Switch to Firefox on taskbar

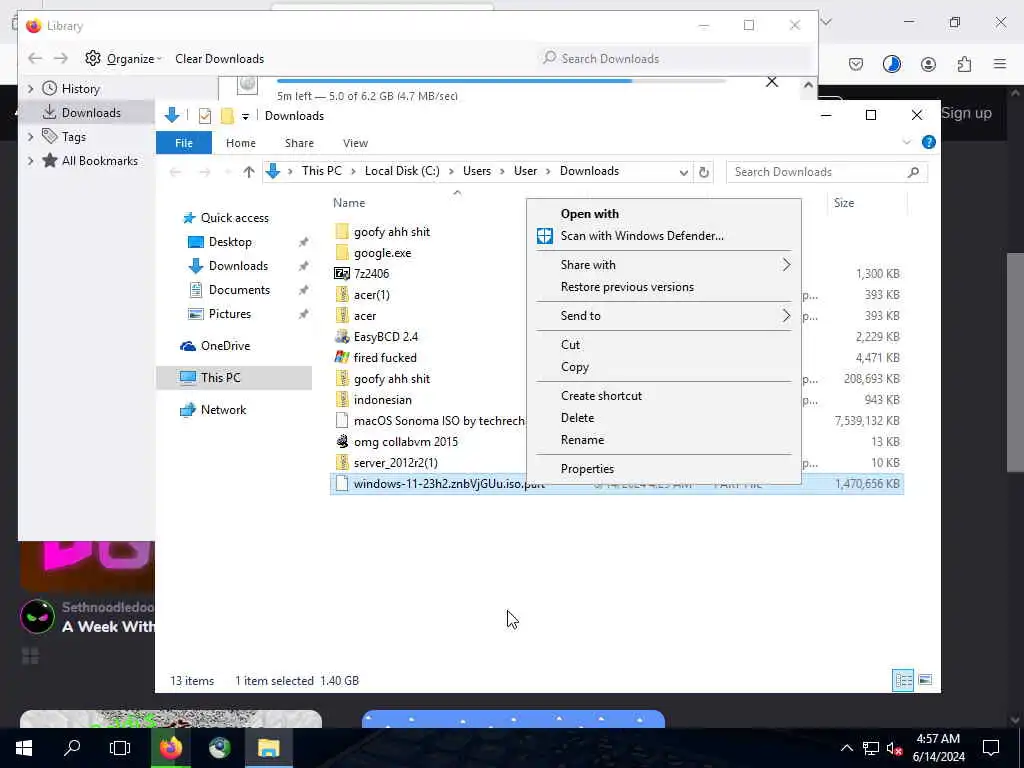pyautogui.click(x=171, y=748)
